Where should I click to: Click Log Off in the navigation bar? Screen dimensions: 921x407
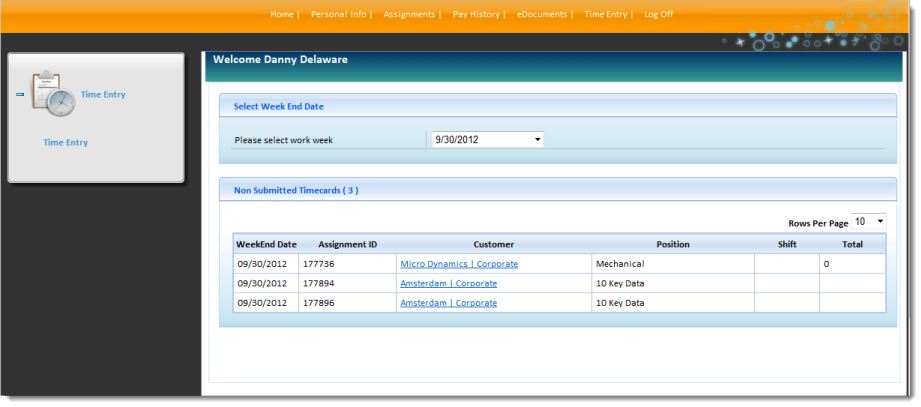click(658, 15)
